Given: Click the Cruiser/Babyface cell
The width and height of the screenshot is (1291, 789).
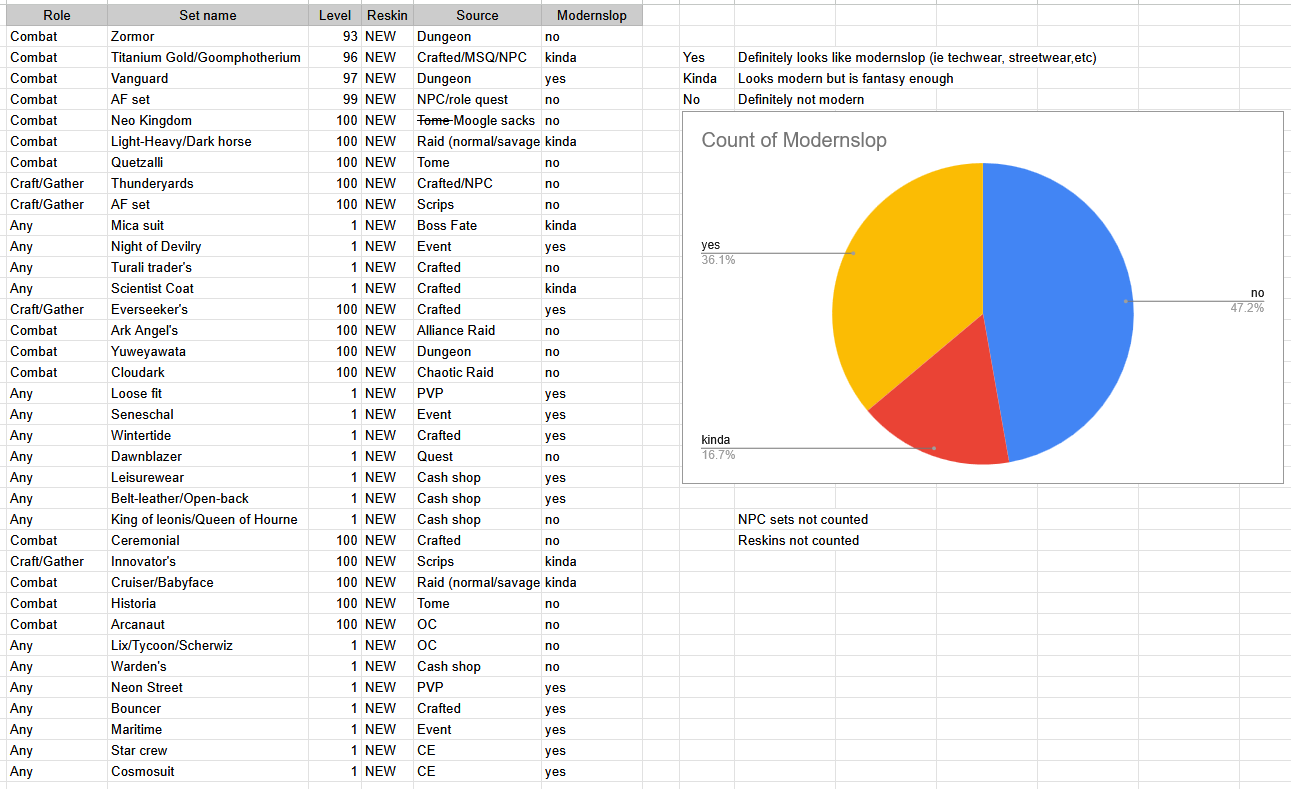Looking at the screenshot, I should [x=208, y=582].
